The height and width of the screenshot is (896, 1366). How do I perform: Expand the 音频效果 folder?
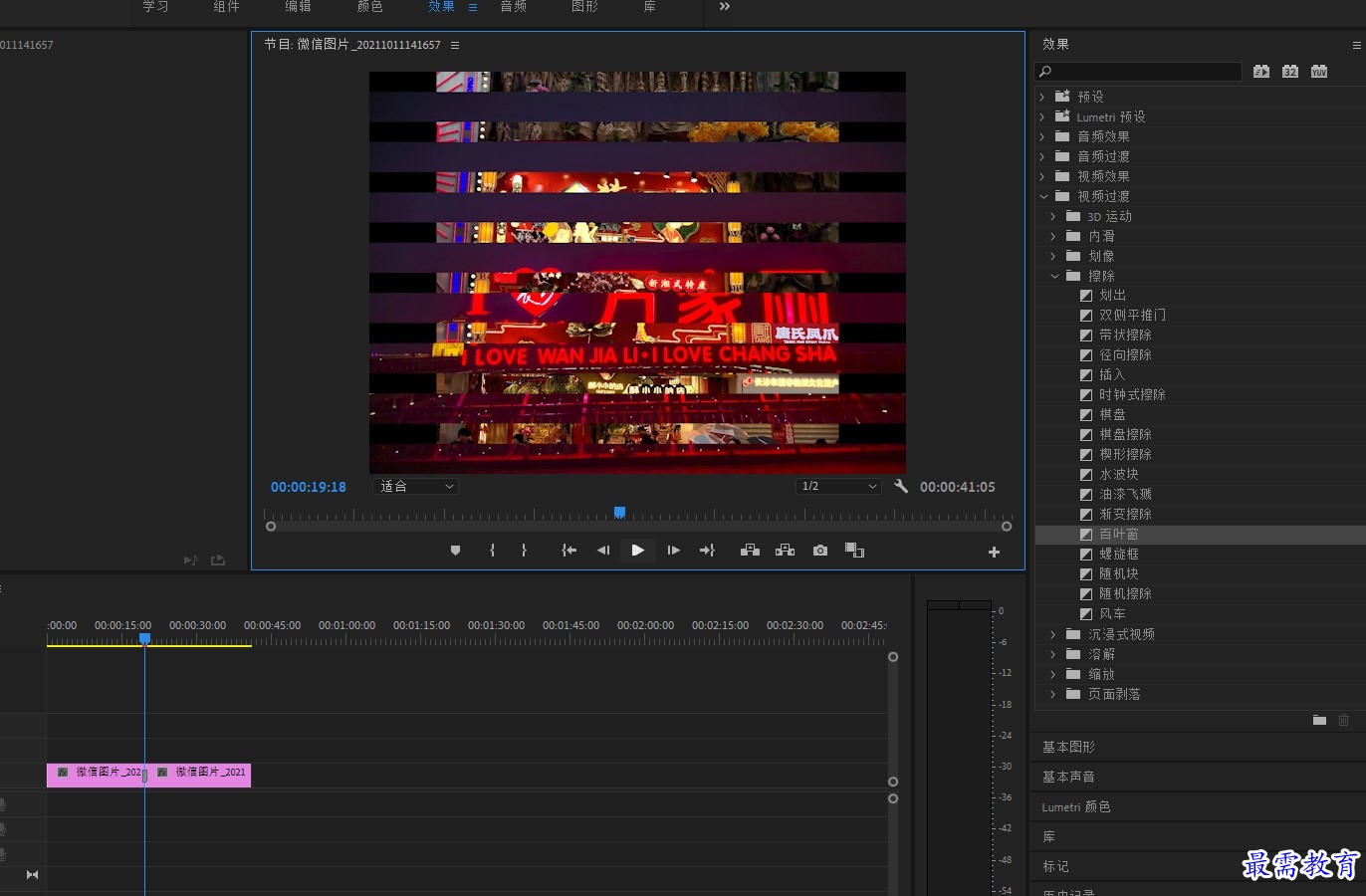(1042, 136)
